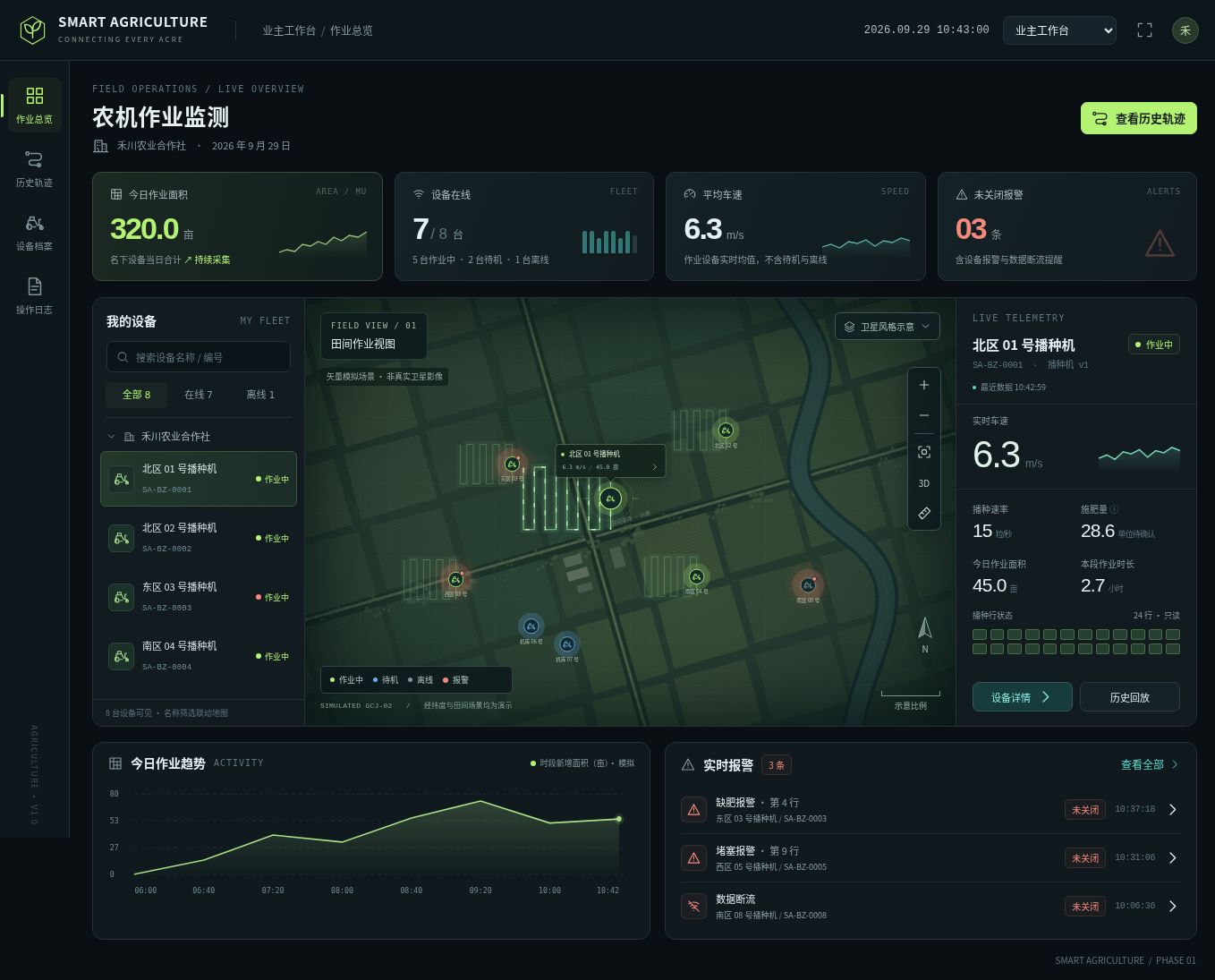Select 南区 04 号播种机 in device list
1215x980 pixels.
pos(199,656)
